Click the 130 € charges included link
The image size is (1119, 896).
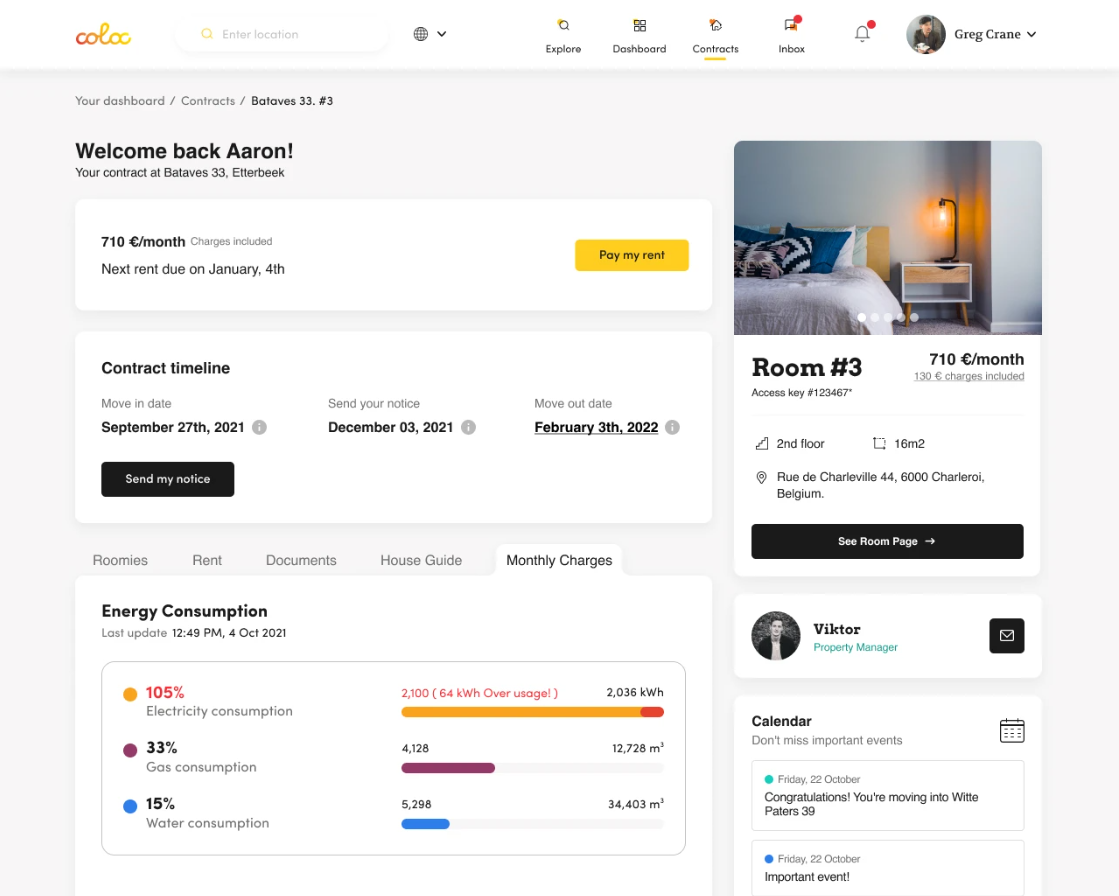[x=969, y=376]
